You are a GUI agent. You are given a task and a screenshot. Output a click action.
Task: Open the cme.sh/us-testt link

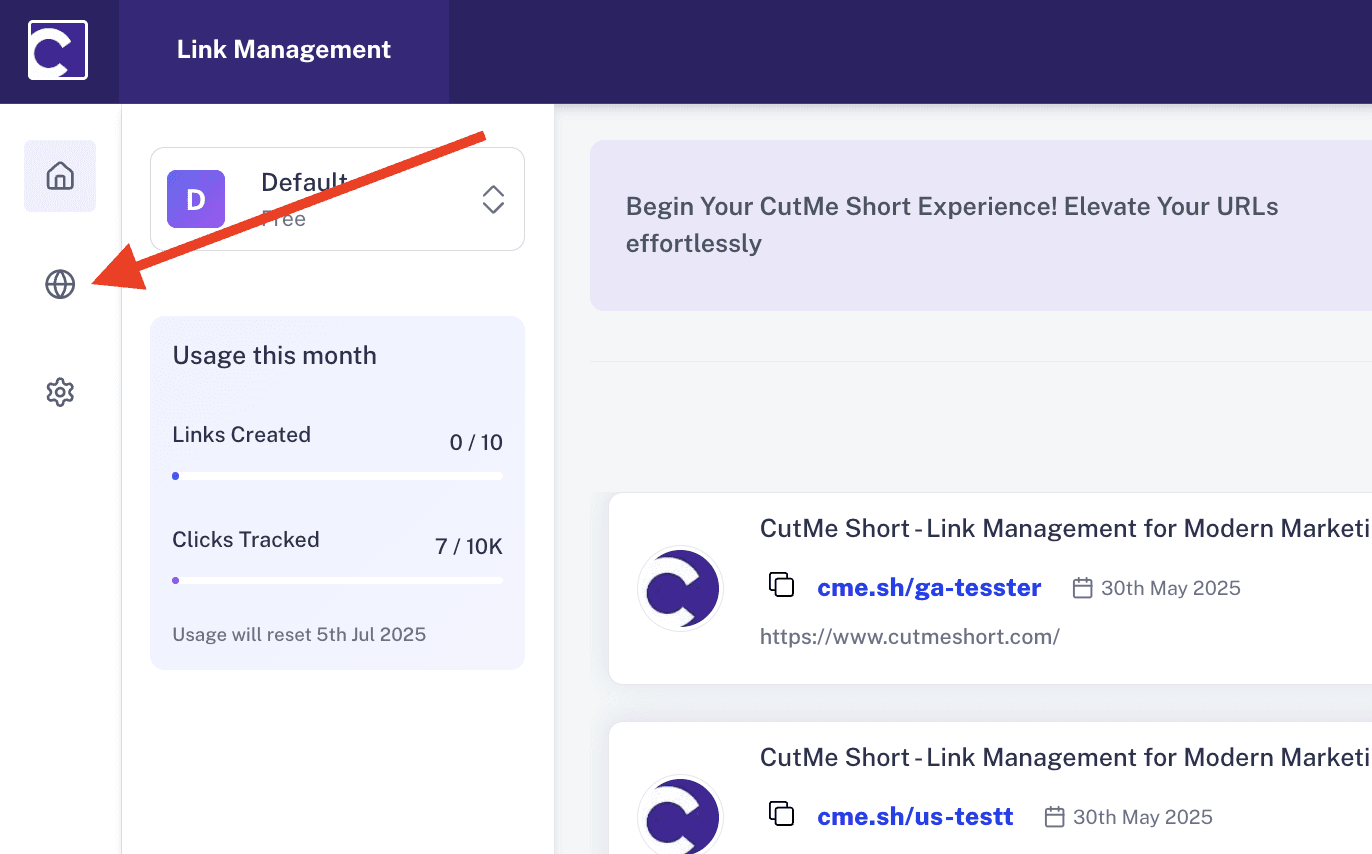[915, 817]
